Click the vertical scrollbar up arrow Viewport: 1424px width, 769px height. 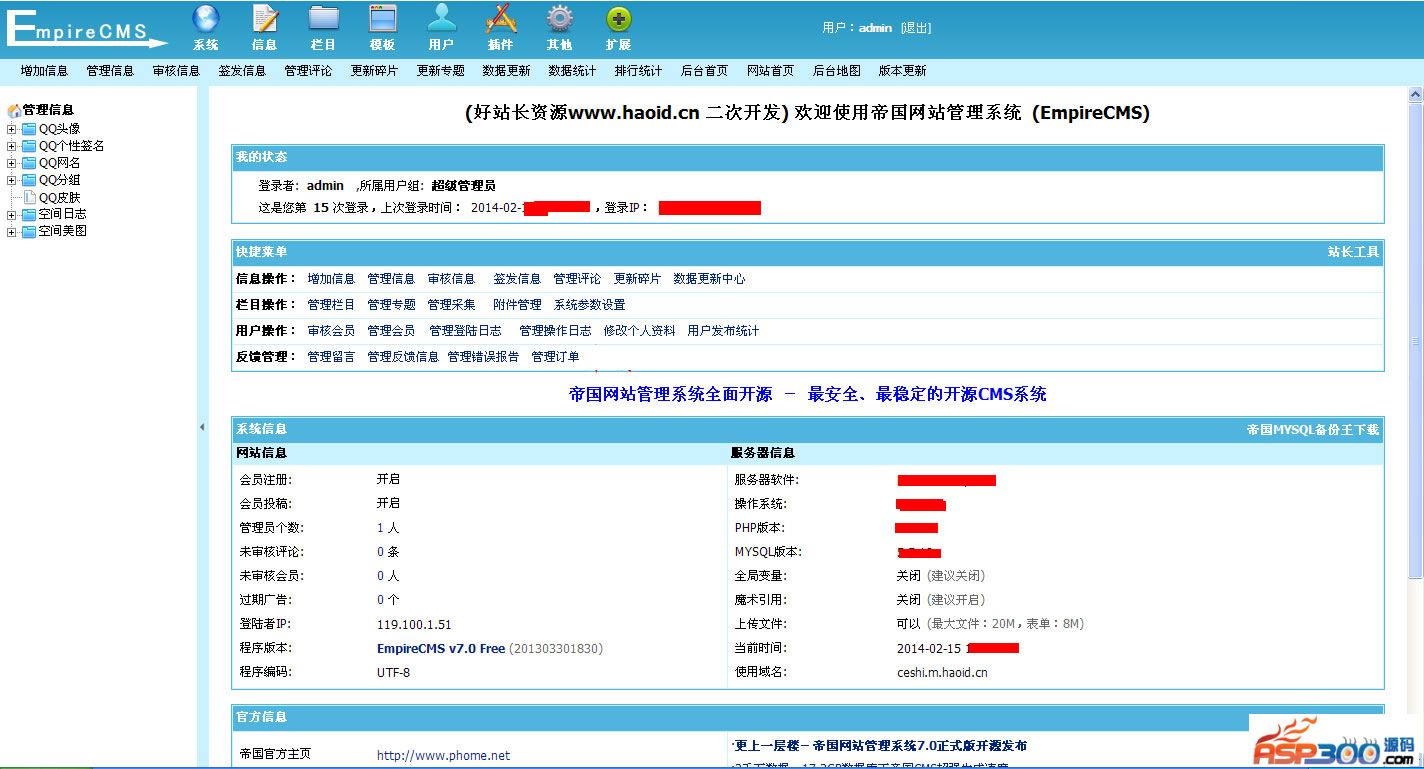point(1415,95)
